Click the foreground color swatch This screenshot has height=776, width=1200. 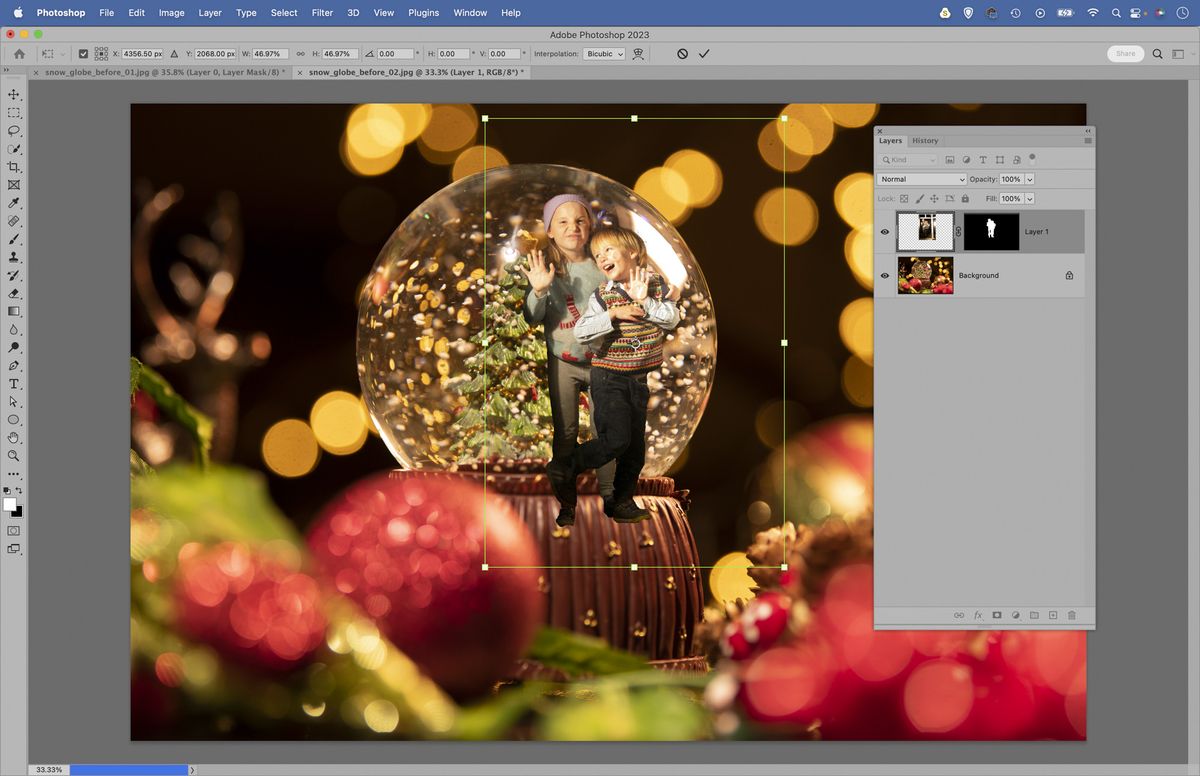(x=10, y=506)
